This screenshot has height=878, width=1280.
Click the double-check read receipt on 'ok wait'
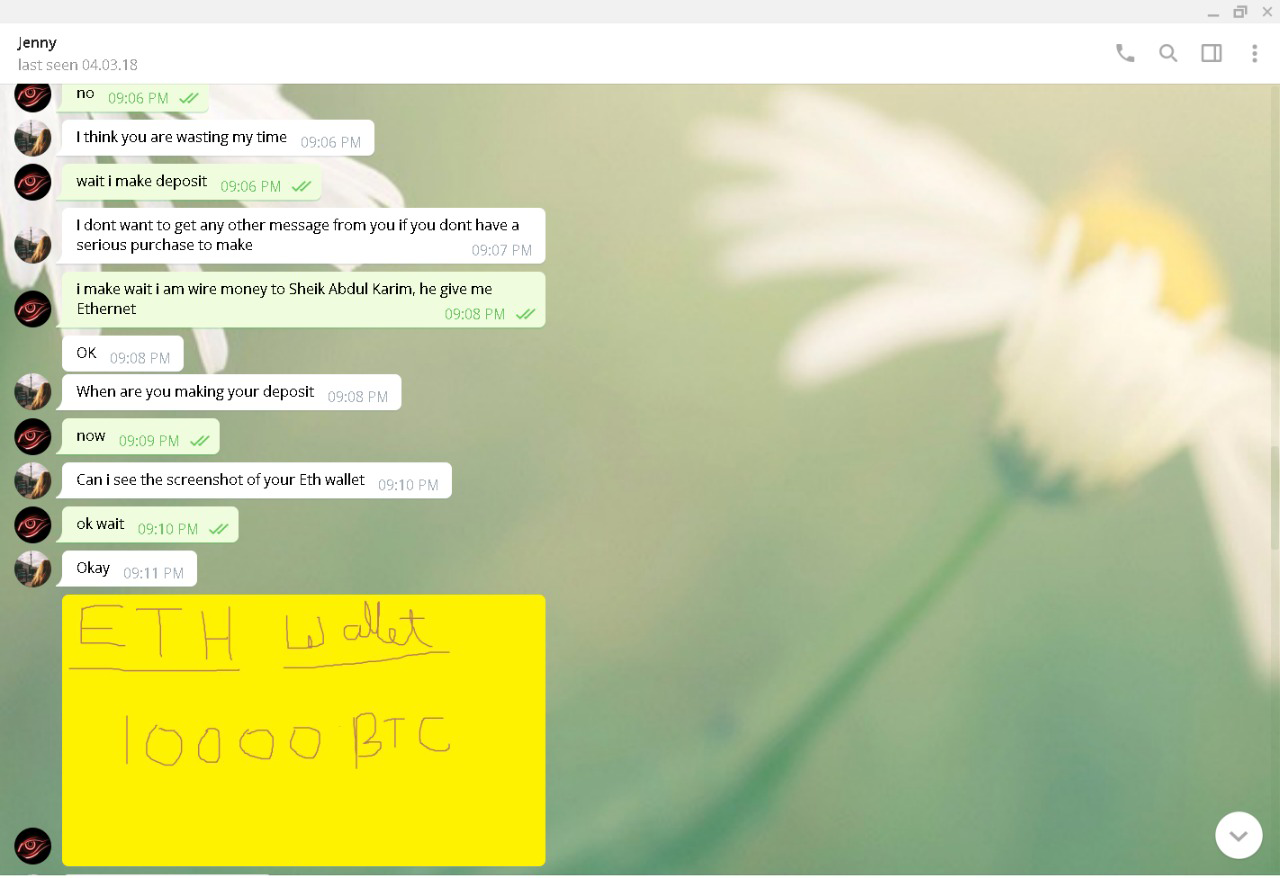[x=218, y=529]
